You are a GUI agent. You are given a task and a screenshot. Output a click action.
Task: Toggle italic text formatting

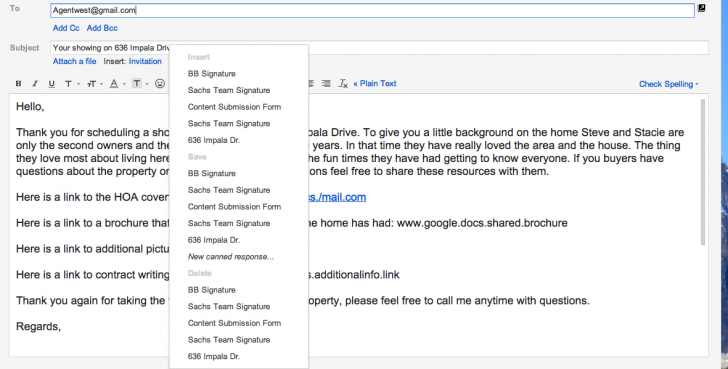[x=35, y=84]
